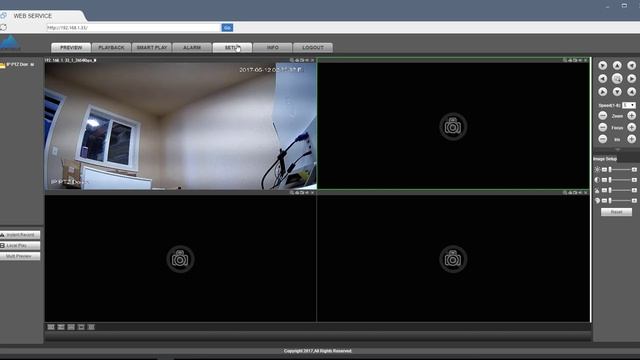640x360 pixels.
Task: Focus the URL address field
Action: [133, 28]
